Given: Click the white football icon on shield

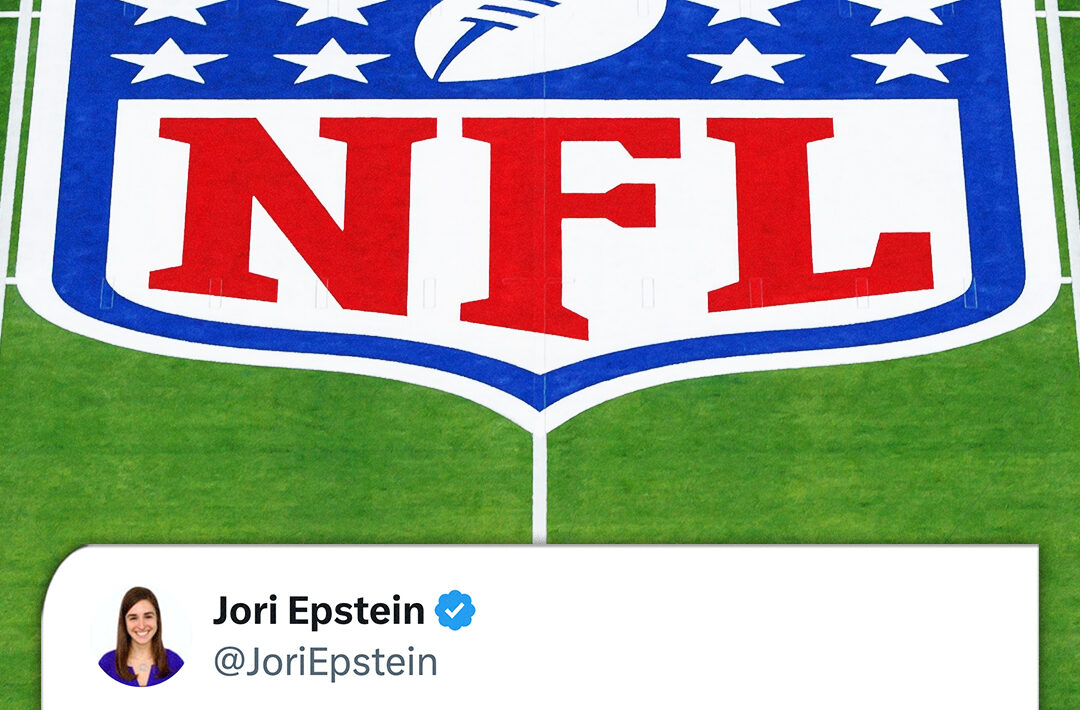Looking at the screenshot, I should 541,34.
